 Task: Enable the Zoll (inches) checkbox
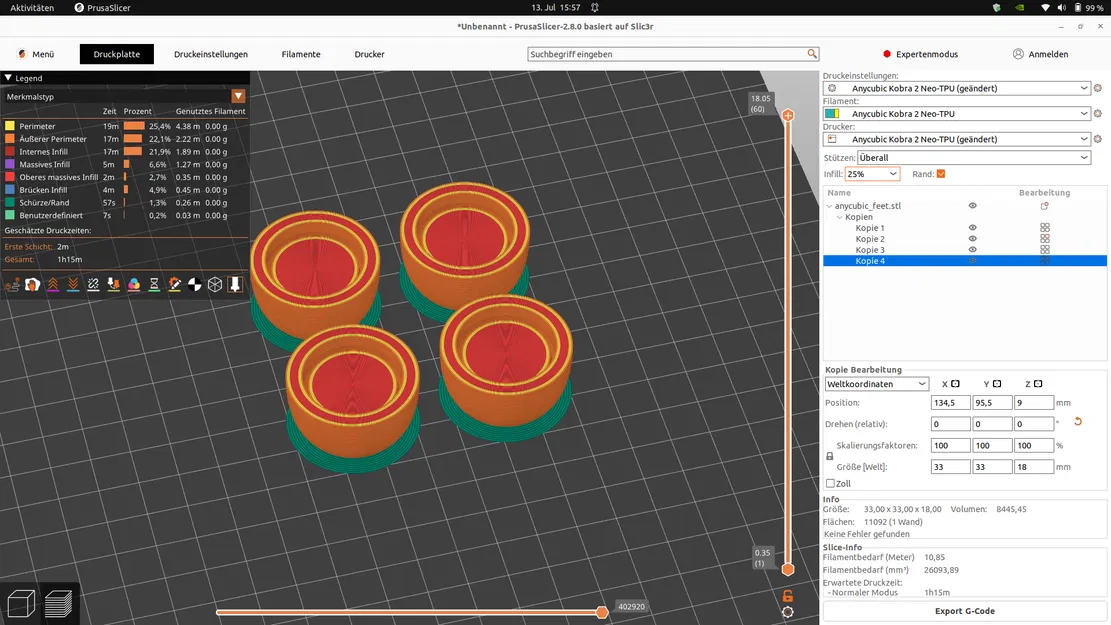click(830, 483)
